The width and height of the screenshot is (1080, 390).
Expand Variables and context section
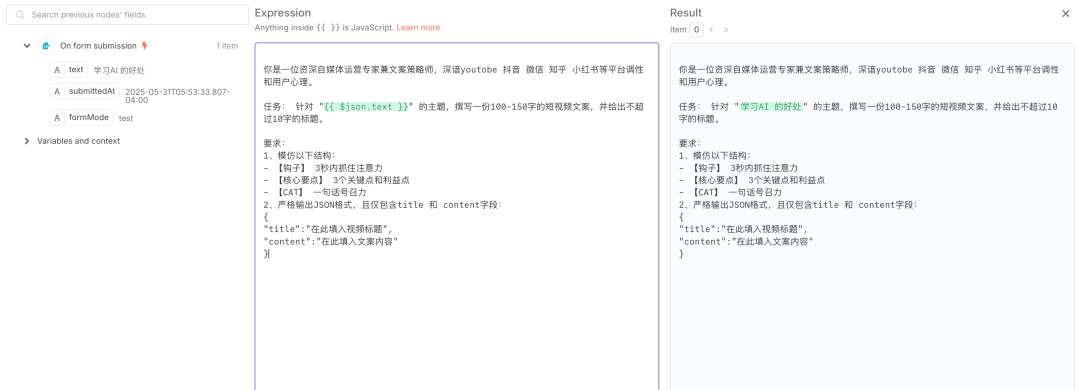[x=27, y=141]
